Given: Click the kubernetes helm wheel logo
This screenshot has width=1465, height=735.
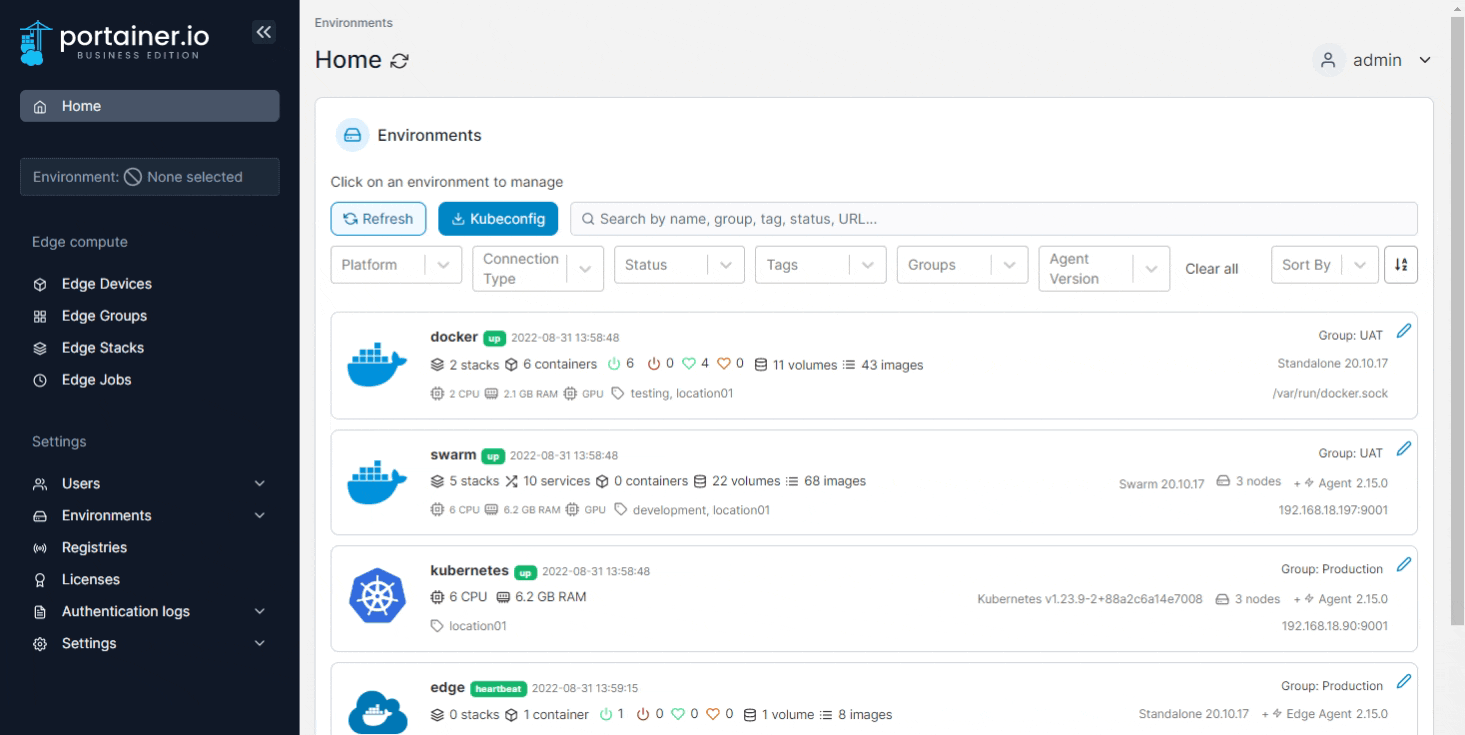Looking at the screenshot, I should (x=377, y=598).
